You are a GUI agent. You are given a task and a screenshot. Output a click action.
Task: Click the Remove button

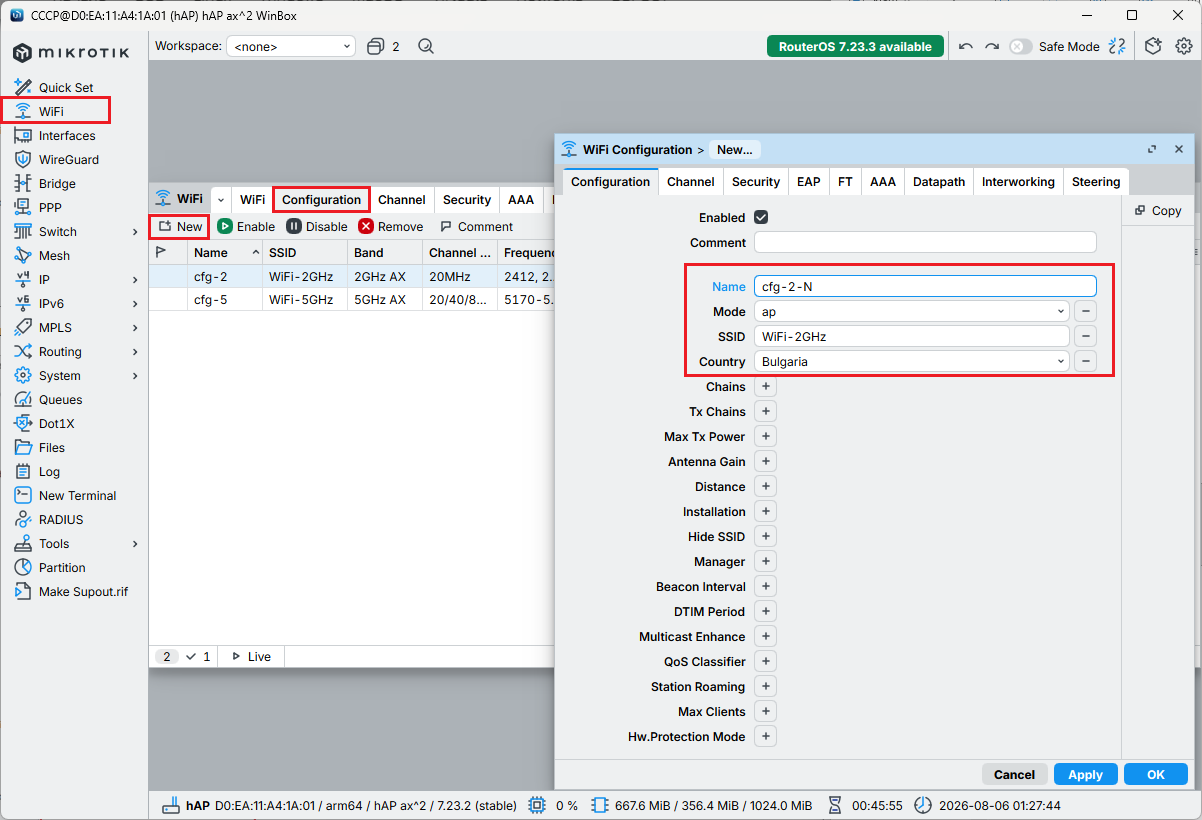pos(391,227)
